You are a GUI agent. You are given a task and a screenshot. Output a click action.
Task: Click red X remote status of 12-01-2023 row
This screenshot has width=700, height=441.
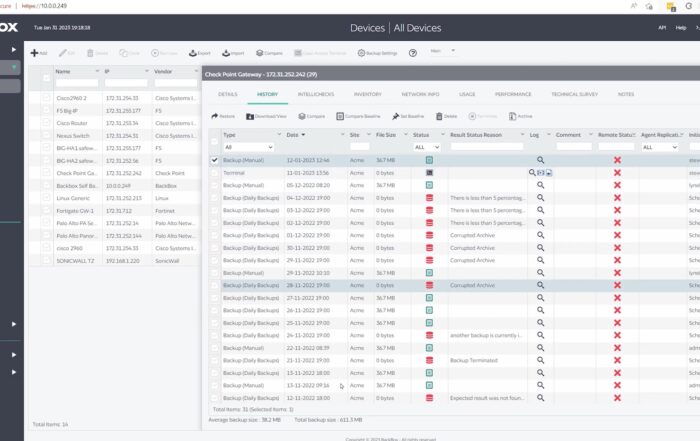tap(617, 160)
